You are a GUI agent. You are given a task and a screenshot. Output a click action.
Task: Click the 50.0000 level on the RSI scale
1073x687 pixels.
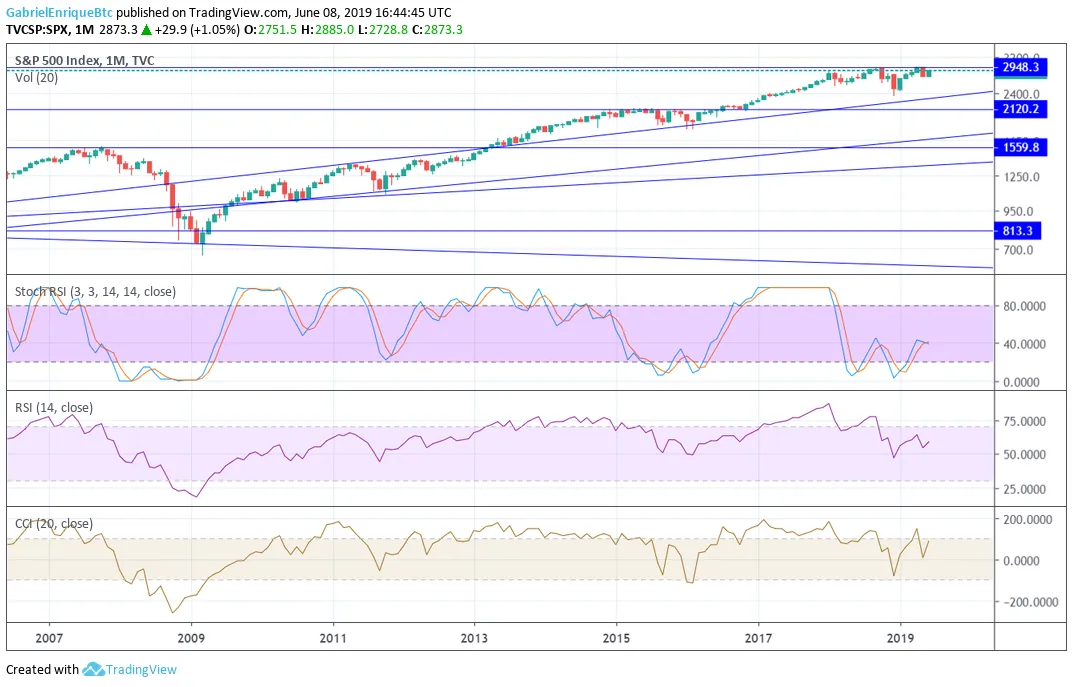[x=1024, y=454]
